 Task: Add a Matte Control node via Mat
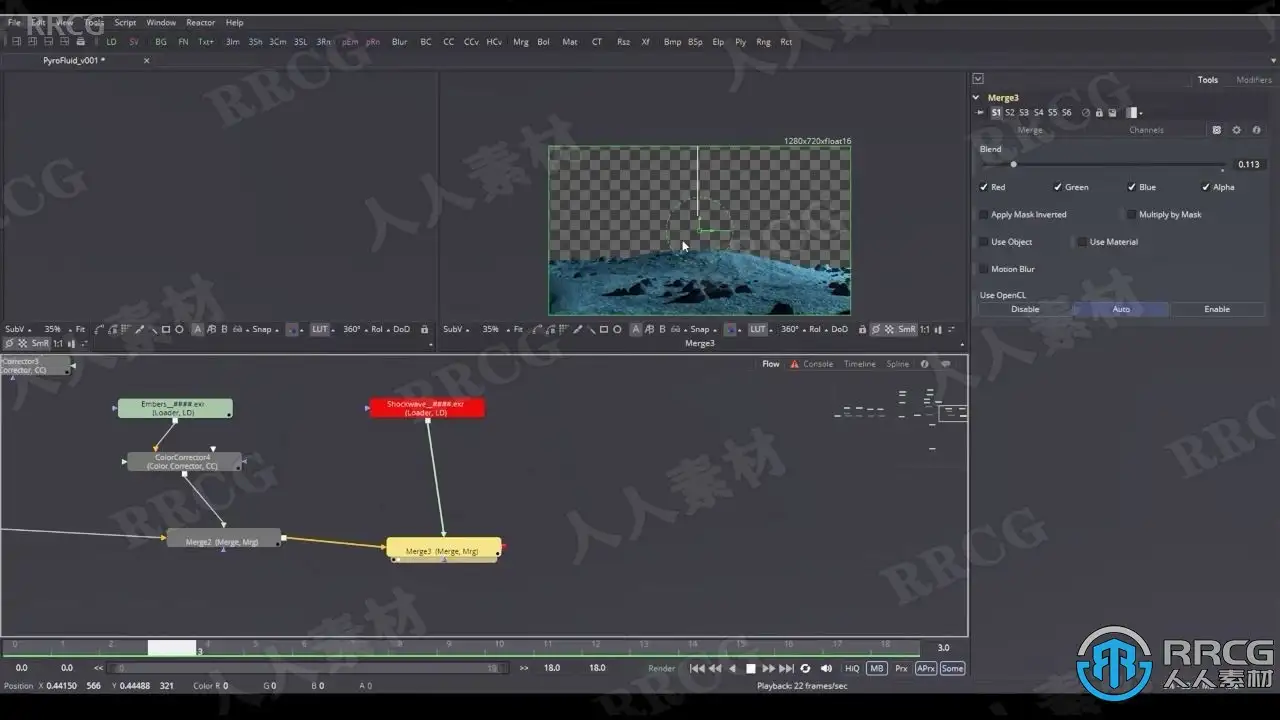[x=570, y=42]
